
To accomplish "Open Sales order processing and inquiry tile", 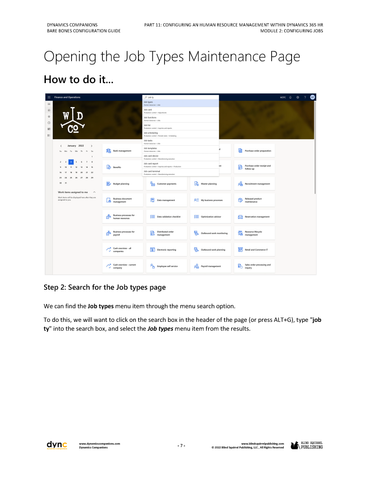I will pyautogui.click(x=254, y=266).
